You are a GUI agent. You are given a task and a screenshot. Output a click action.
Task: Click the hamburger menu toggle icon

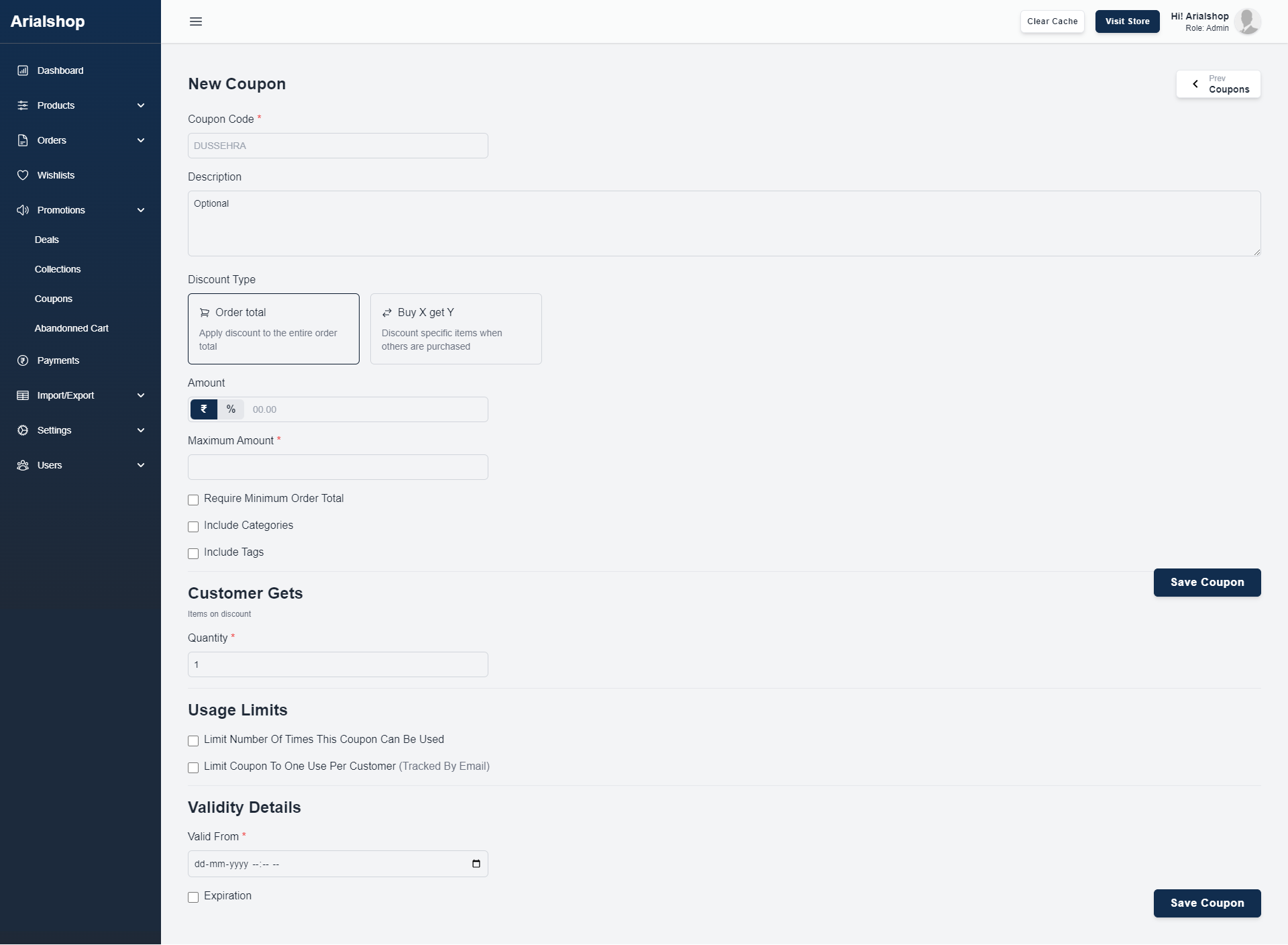pyautogui.click(x=196, y=21)
